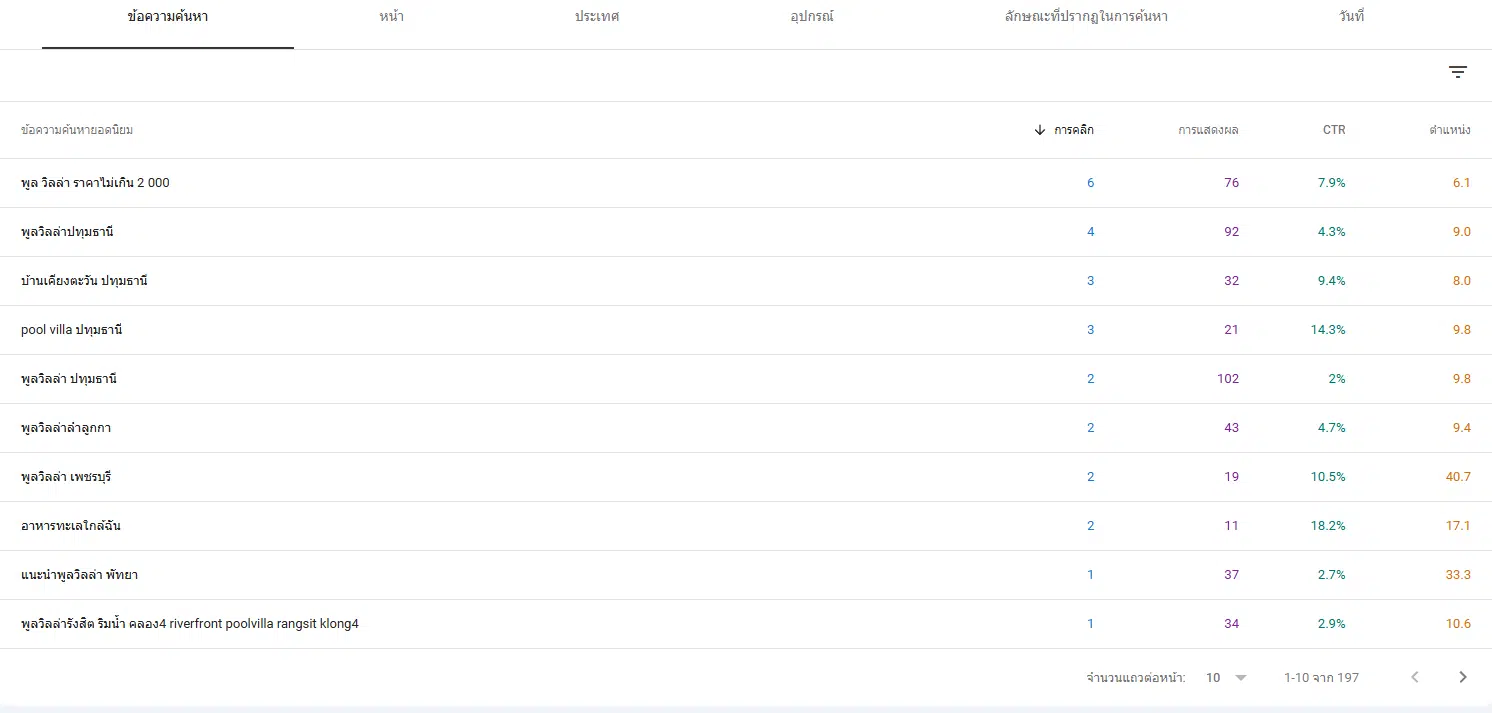1492x713 pixels.
Task: Open rows per page dropdown
Action: click(1226, 677)
